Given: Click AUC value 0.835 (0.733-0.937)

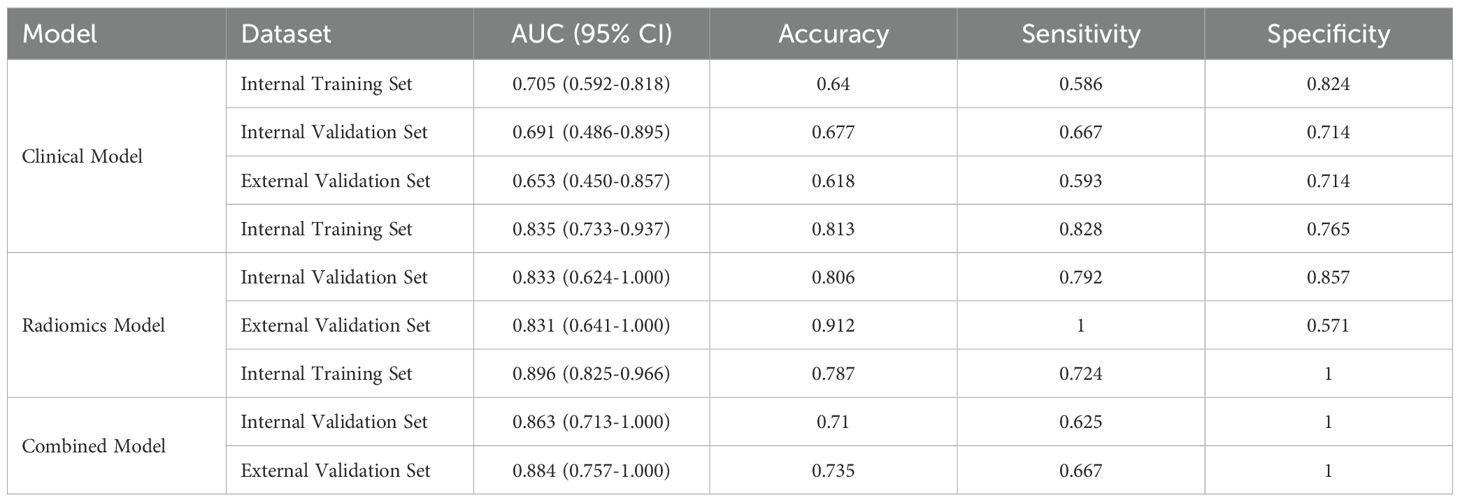Looking at the screenshot, I should click(x=591, y=229).
